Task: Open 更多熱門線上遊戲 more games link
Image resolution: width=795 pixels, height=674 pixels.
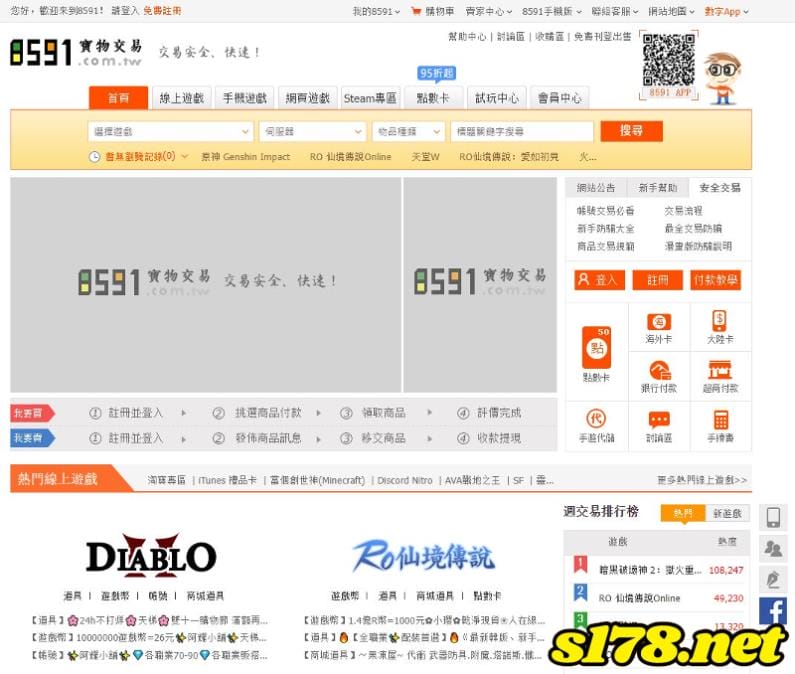Action: [x=702, y=480]
